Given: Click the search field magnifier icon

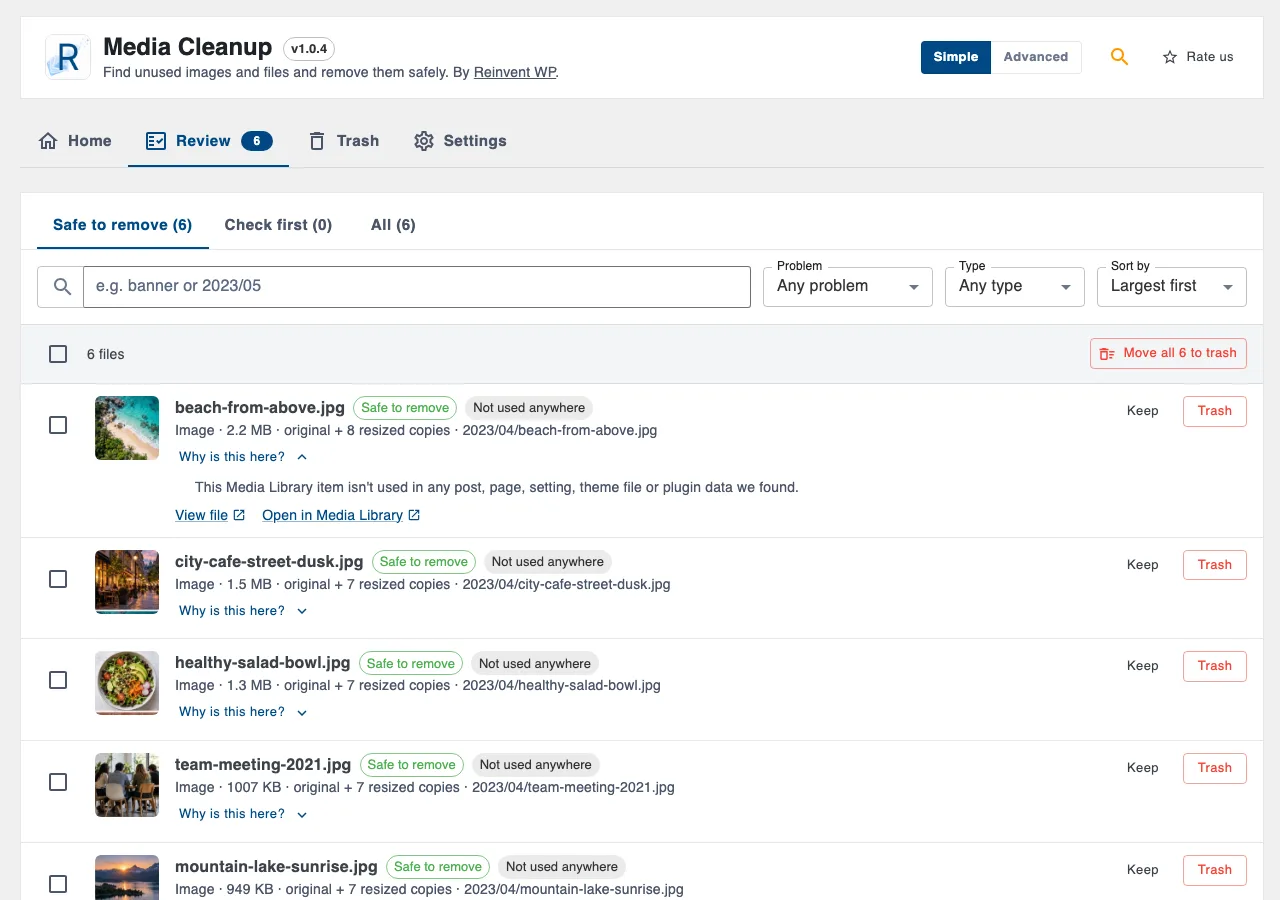Looking at the screenshot, I should pos(62,287).
